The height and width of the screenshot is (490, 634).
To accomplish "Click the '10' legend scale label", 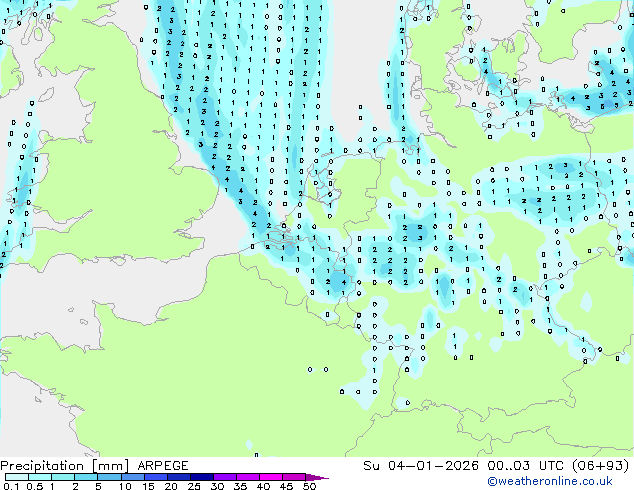I will [x=125, y=486].
